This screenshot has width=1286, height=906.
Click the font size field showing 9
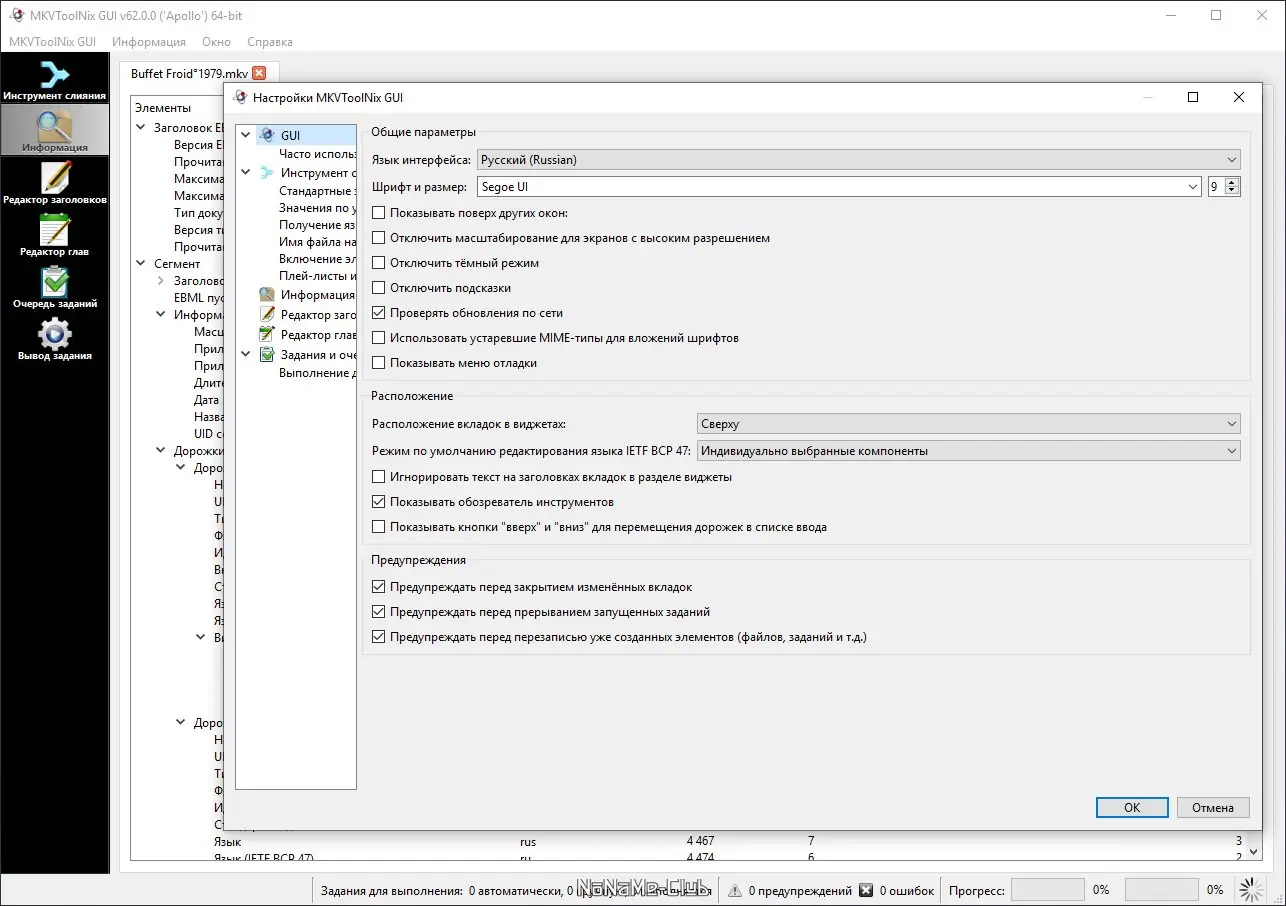click(1217, 187)
